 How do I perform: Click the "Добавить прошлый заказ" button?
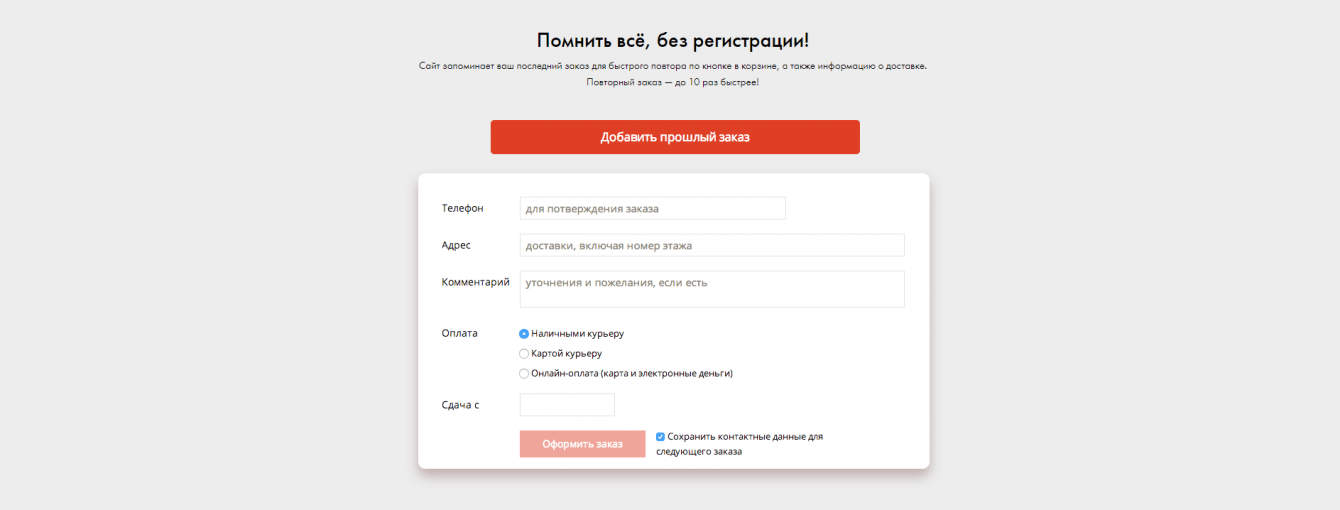(674, 137)
